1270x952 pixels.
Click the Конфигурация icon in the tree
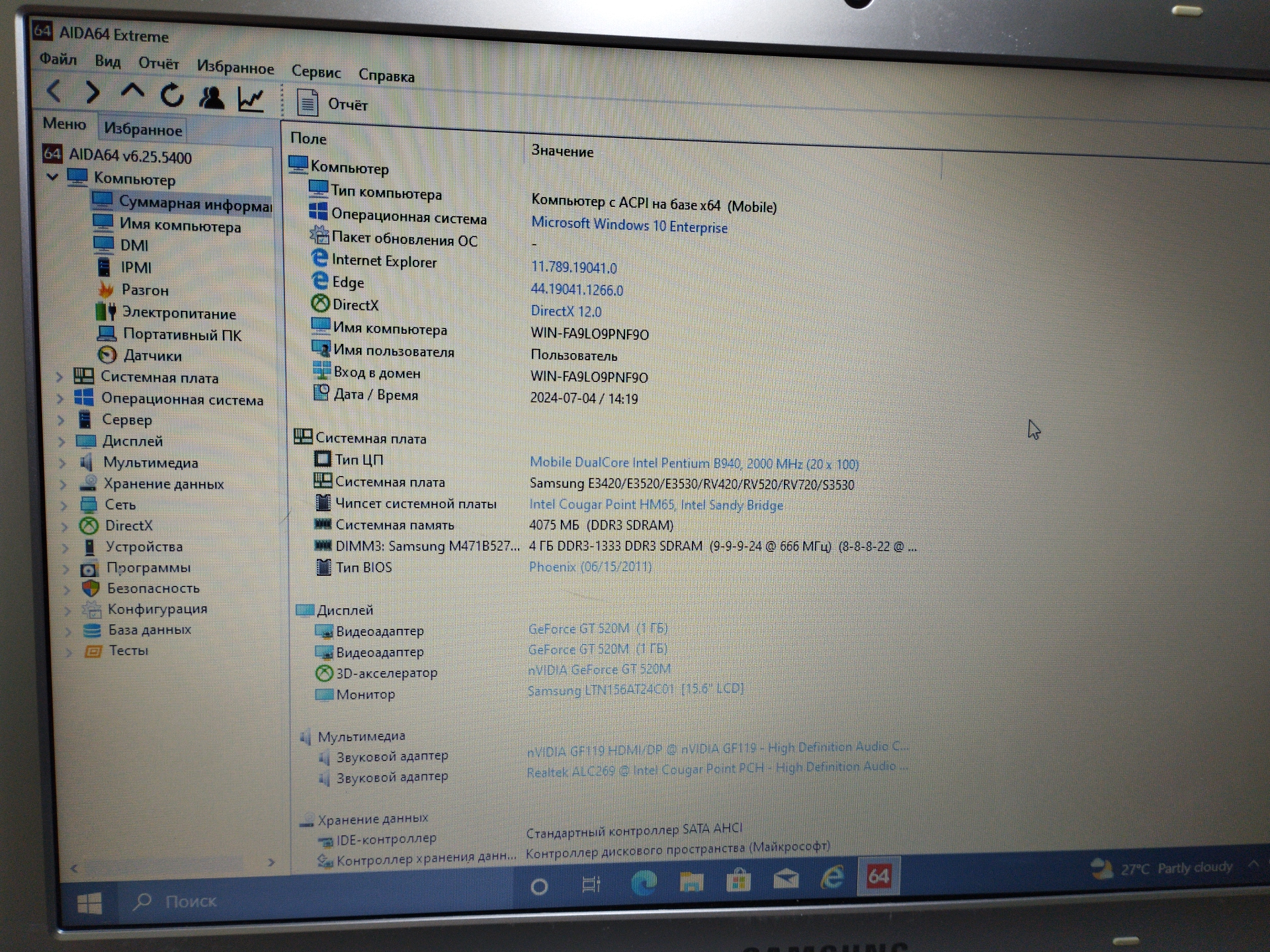pos(91,609)
